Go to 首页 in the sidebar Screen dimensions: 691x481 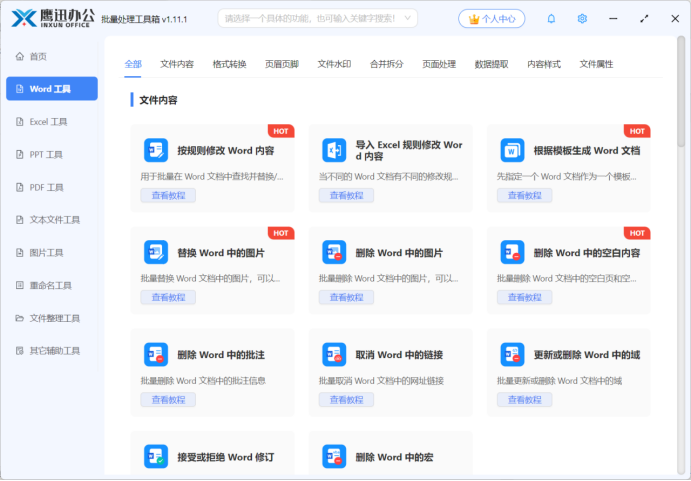pos(38,57)
